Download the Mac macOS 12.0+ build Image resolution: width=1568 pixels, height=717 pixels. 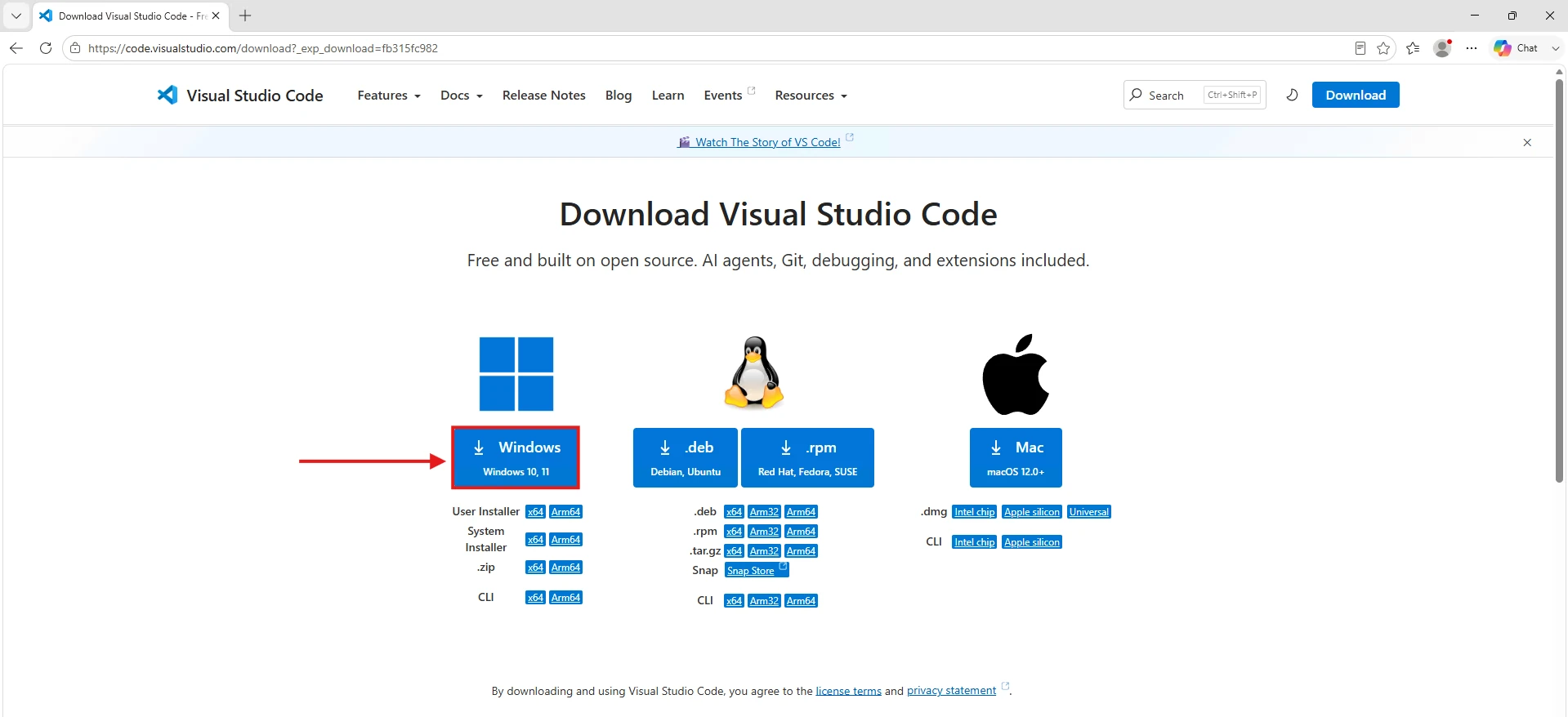pos(1016,457)
